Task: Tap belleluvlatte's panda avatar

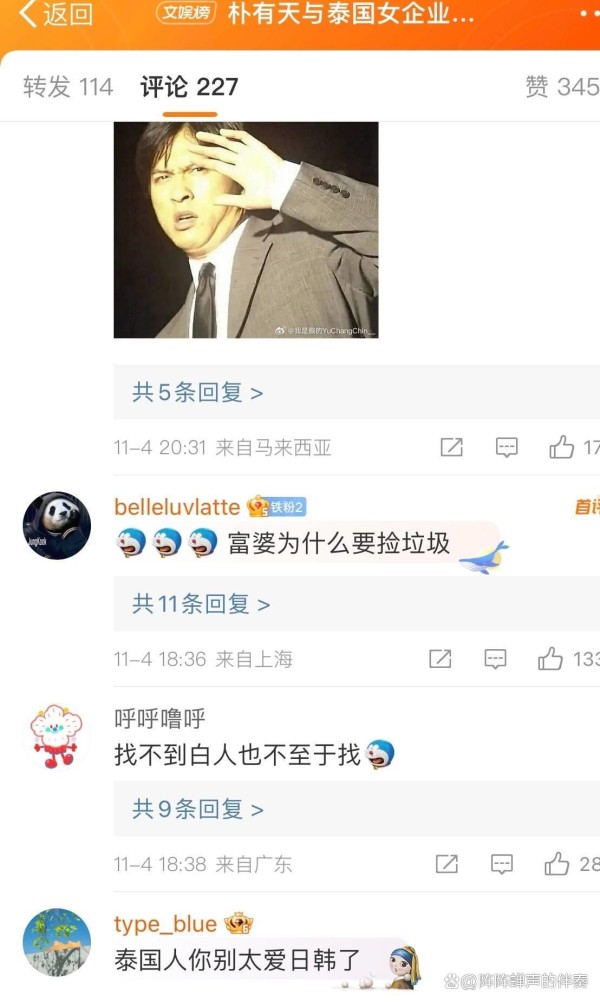Action: 57,525
